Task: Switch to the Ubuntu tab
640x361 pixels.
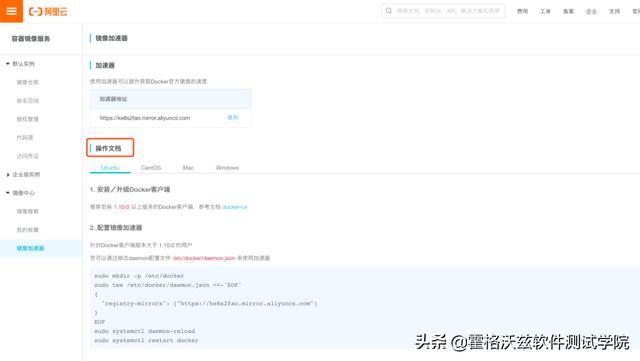Action: coord(110,168)
